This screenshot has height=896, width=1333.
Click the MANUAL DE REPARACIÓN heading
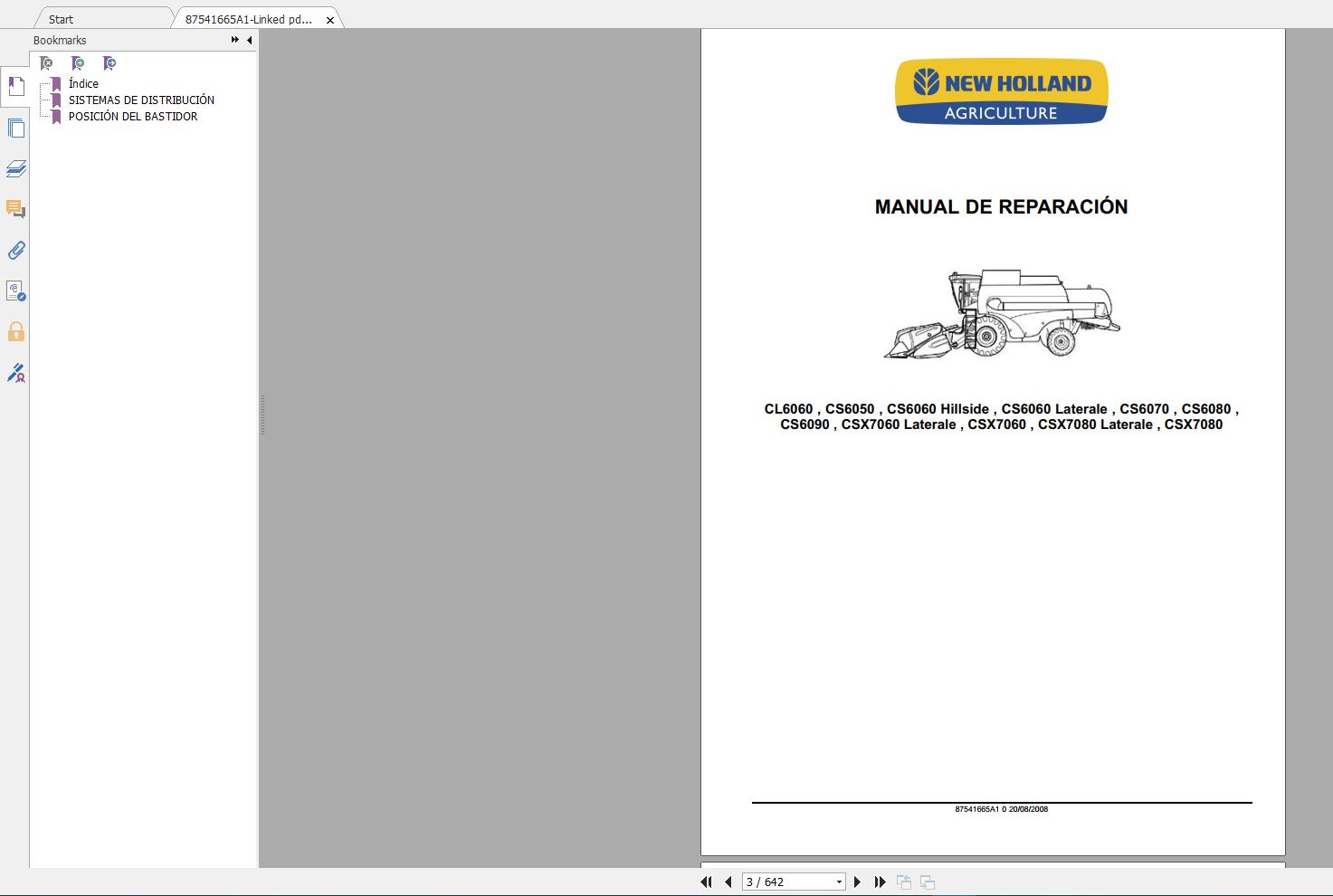1001,206
